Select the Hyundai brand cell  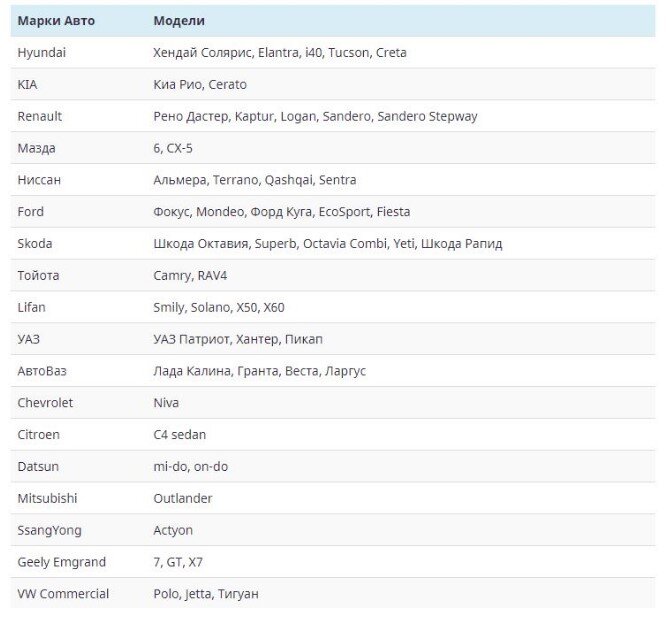coord(42,53)
